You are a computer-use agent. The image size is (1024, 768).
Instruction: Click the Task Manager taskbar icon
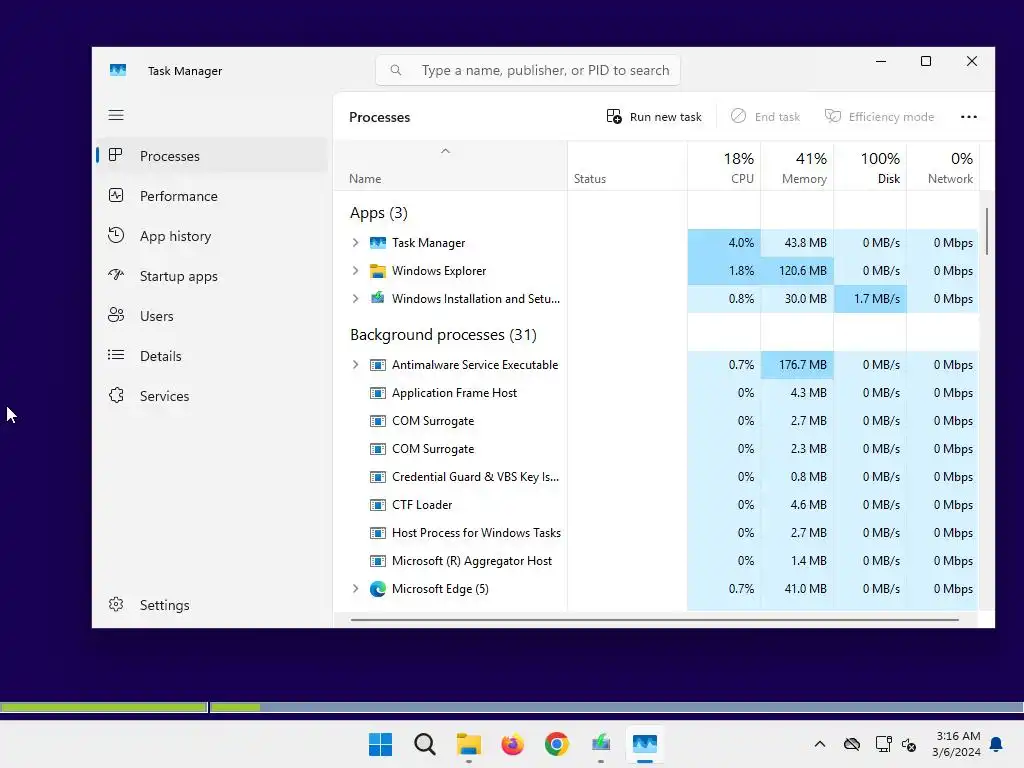coord(645,744)
